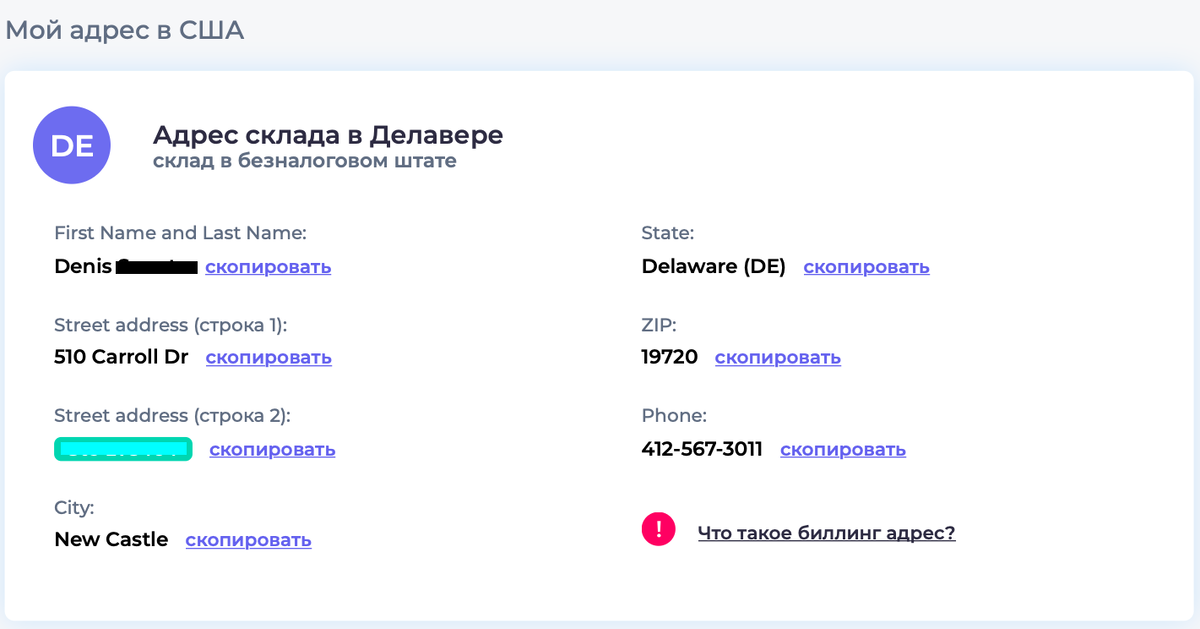Open Что такое биллинг адрес? link
The image size is (1200, 629).
coord(826,532)
